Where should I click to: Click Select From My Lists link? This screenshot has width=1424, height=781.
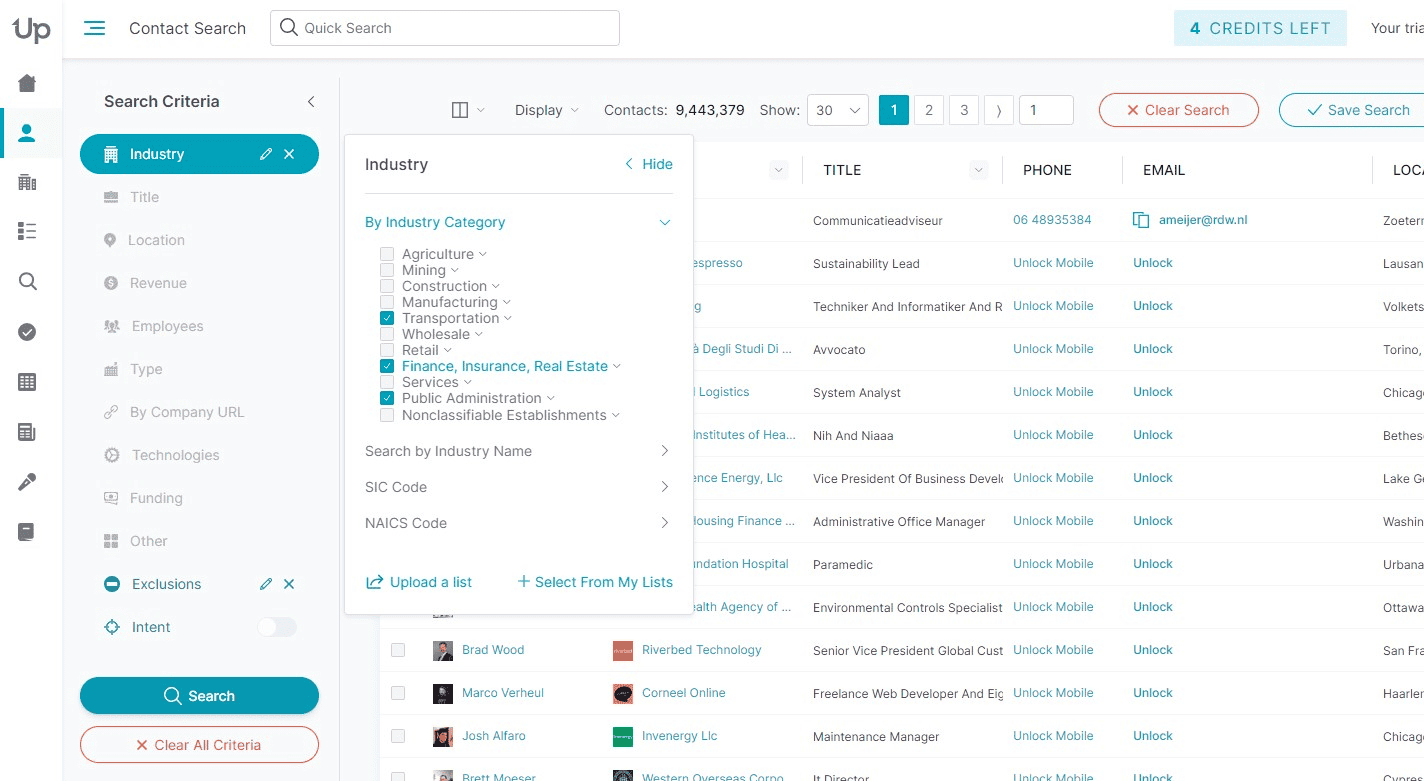pos(595,582)
